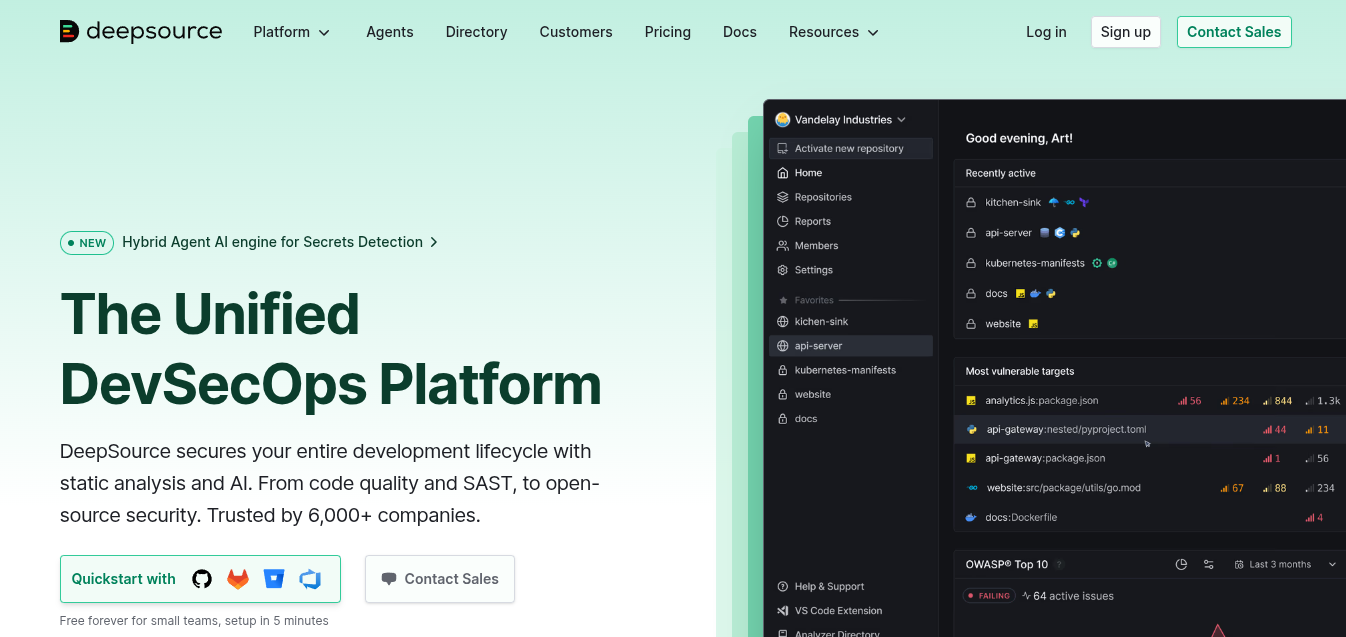Open the Last 3 months range dropdown
Image resolution: width=1346 pixels, height=637 pixels.
click(1286, 564)
